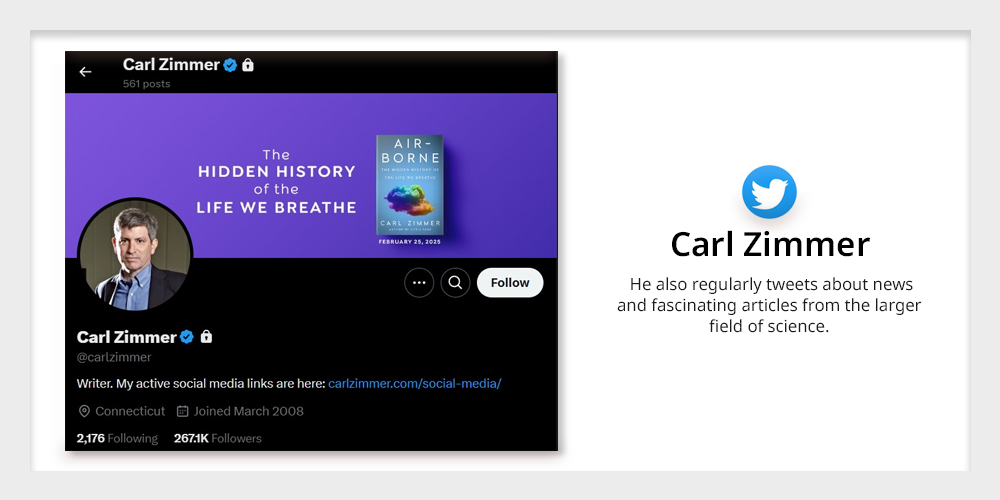Image resolution: width=1000 pixels, height=500 pixels.
Task: Click the blue verified badge beside the bio name
Action: pos(186,337)
